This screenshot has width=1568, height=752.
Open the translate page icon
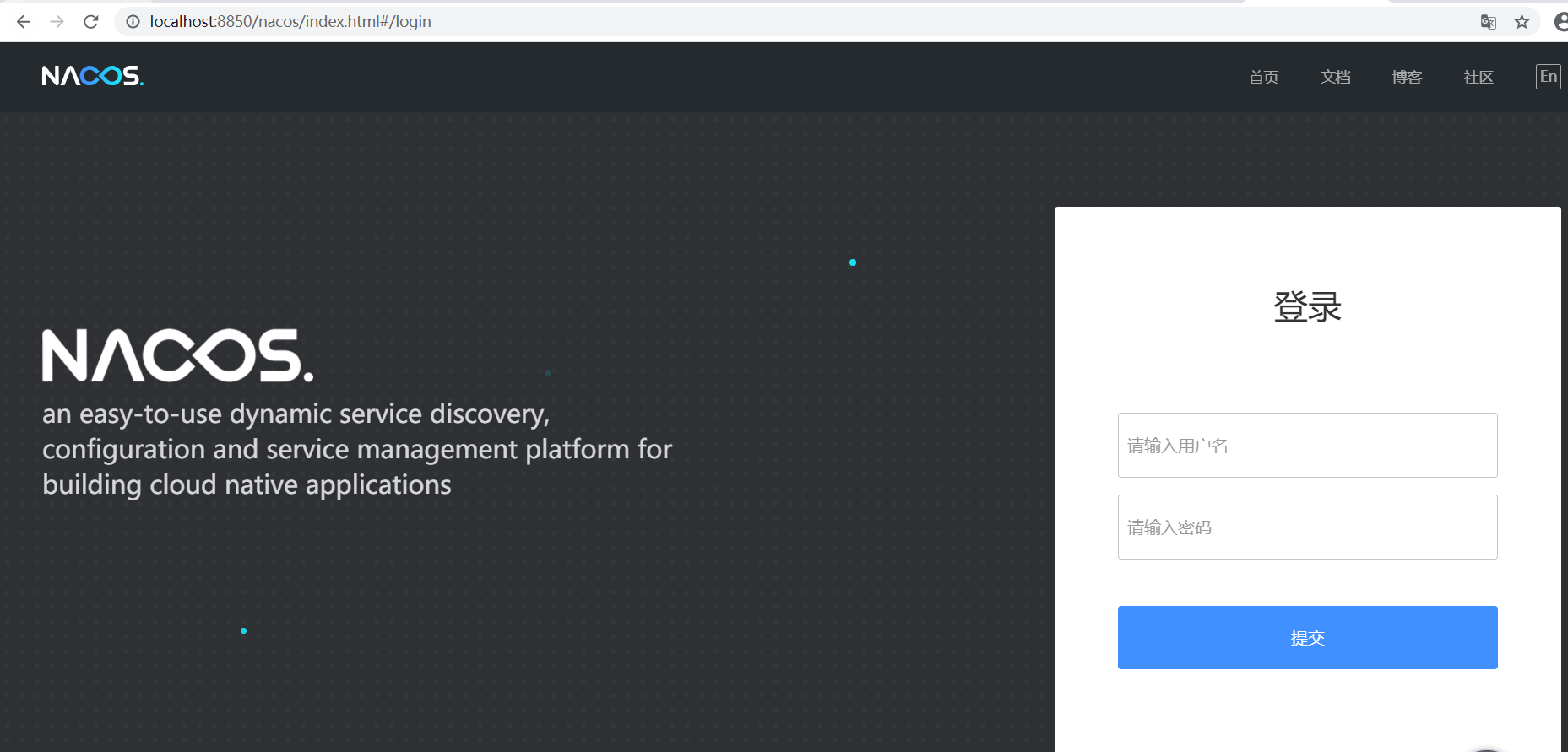1489,22
